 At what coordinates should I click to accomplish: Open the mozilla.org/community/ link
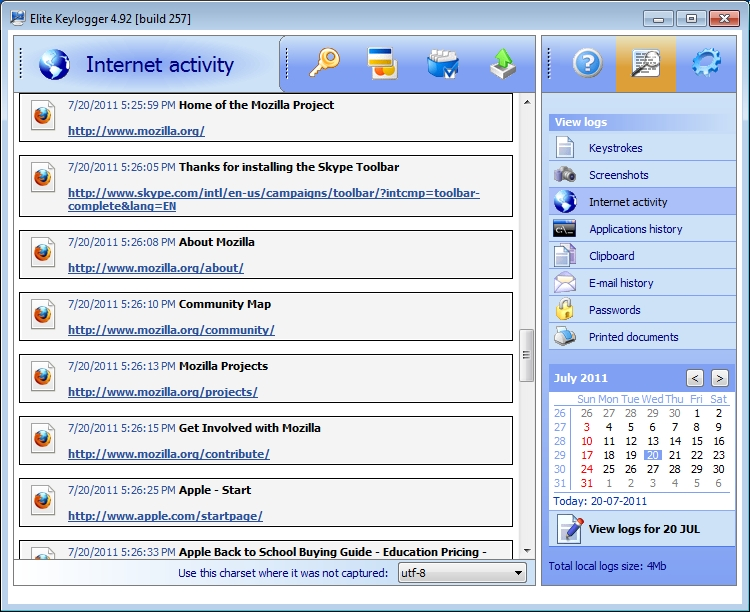[x=171, y=330]
